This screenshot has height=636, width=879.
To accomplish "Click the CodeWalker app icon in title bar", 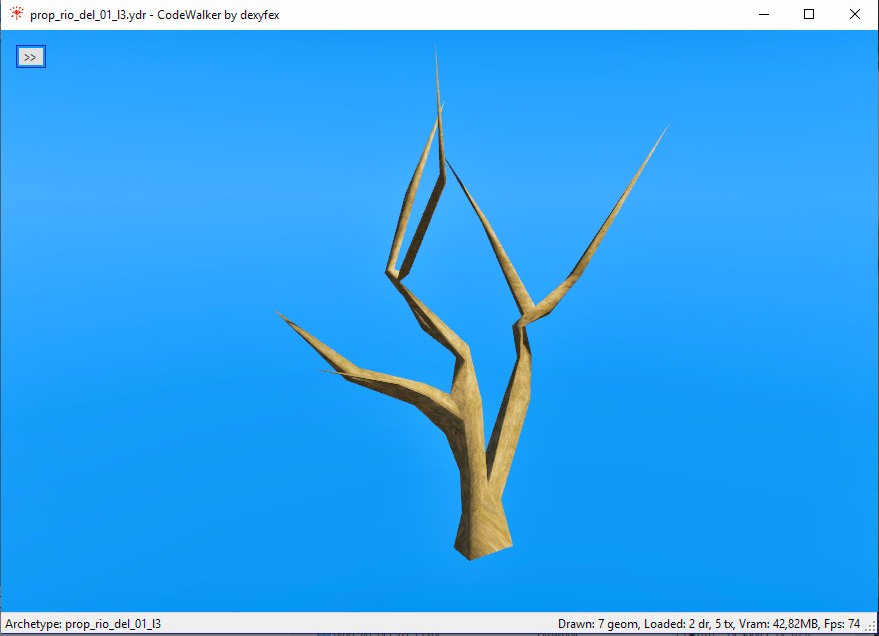I will tap(17, 13).
